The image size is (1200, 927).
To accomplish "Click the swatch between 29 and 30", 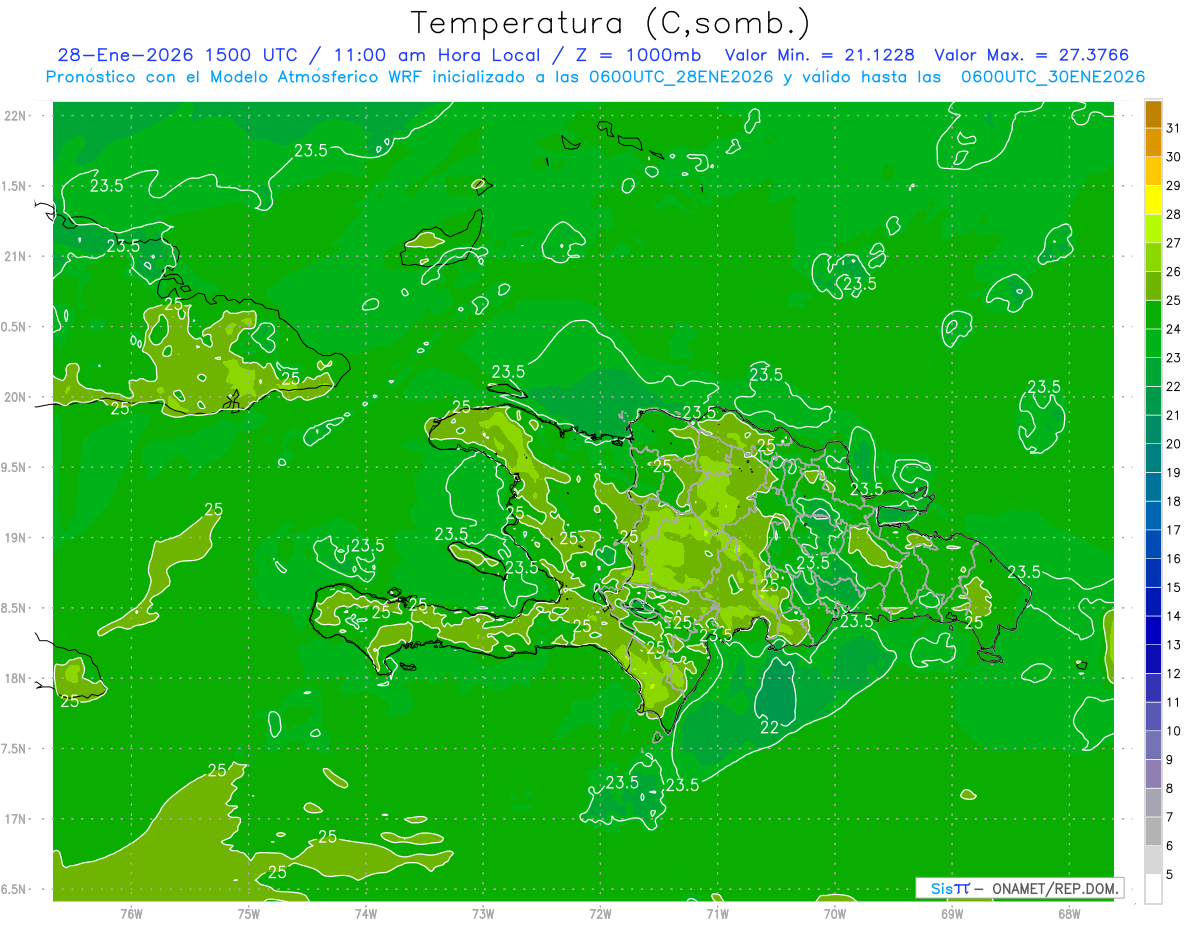I will click(x=1153, y=172).
